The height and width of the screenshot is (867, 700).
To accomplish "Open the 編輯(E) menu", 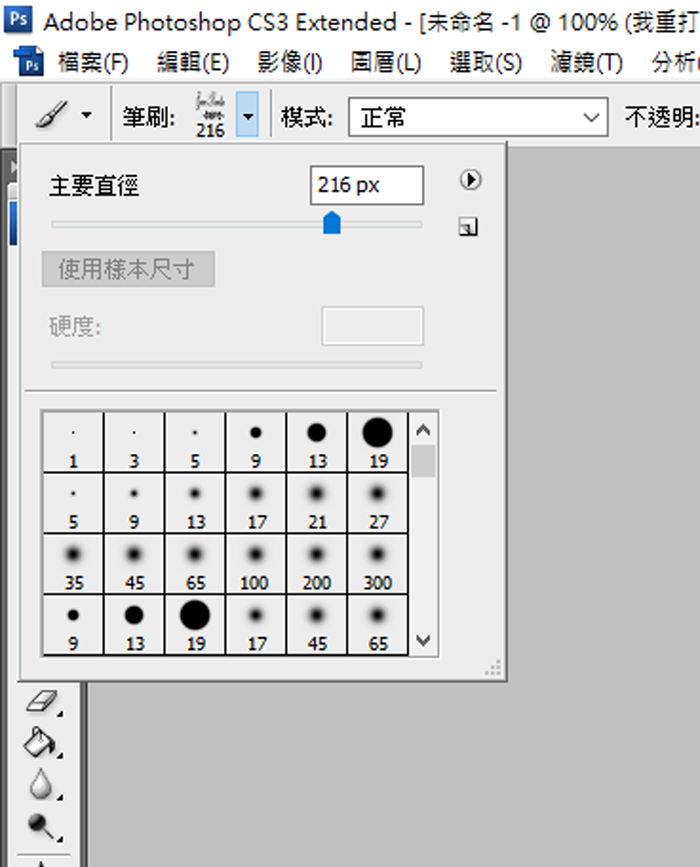I will (193, 62).
